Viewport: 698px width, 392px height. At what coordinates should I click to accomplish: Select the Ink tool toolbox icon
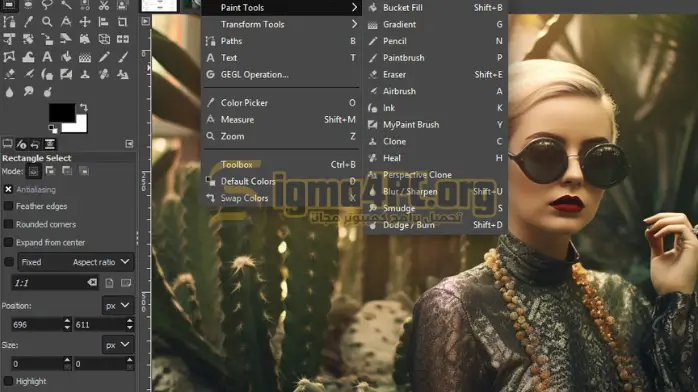(x=47, y=74)
